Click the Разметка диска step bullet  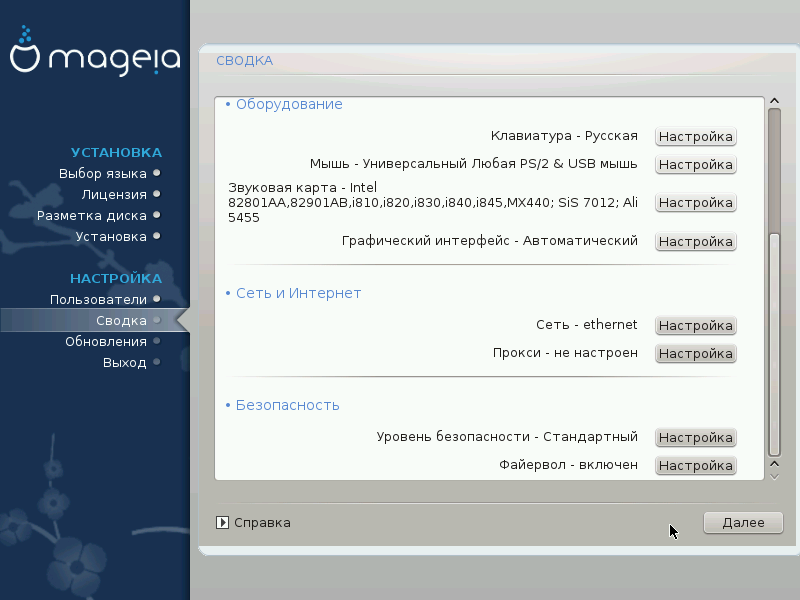pos(156,215)
